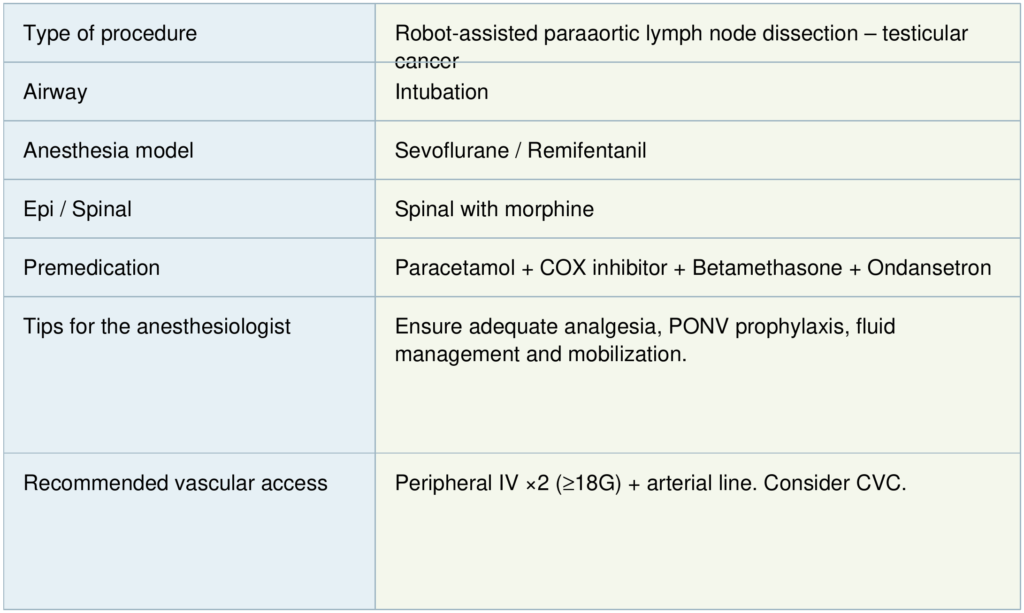Click the 'Sevoflurane / Remifentanil' cell
Image resolution: width=1024 pixels, height=613 pixels.
[520, 151]
